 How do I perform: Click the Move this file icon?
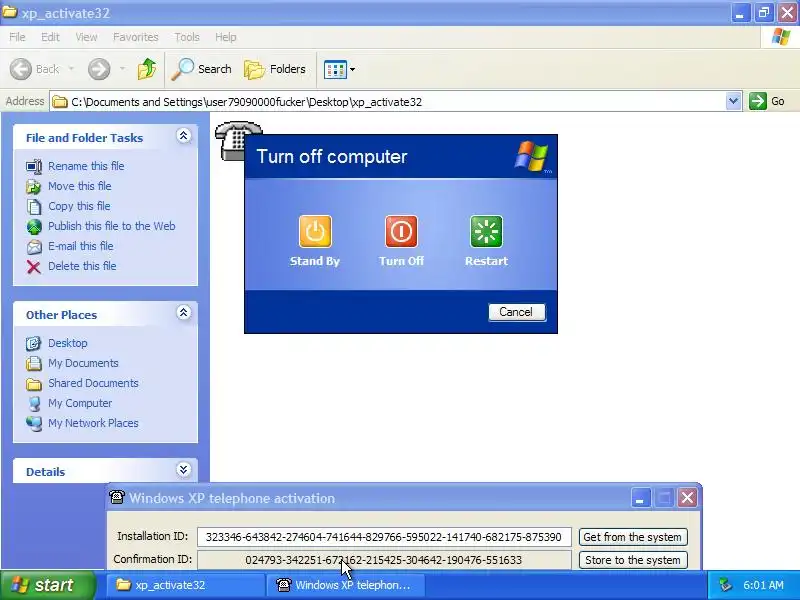(34, 186)
